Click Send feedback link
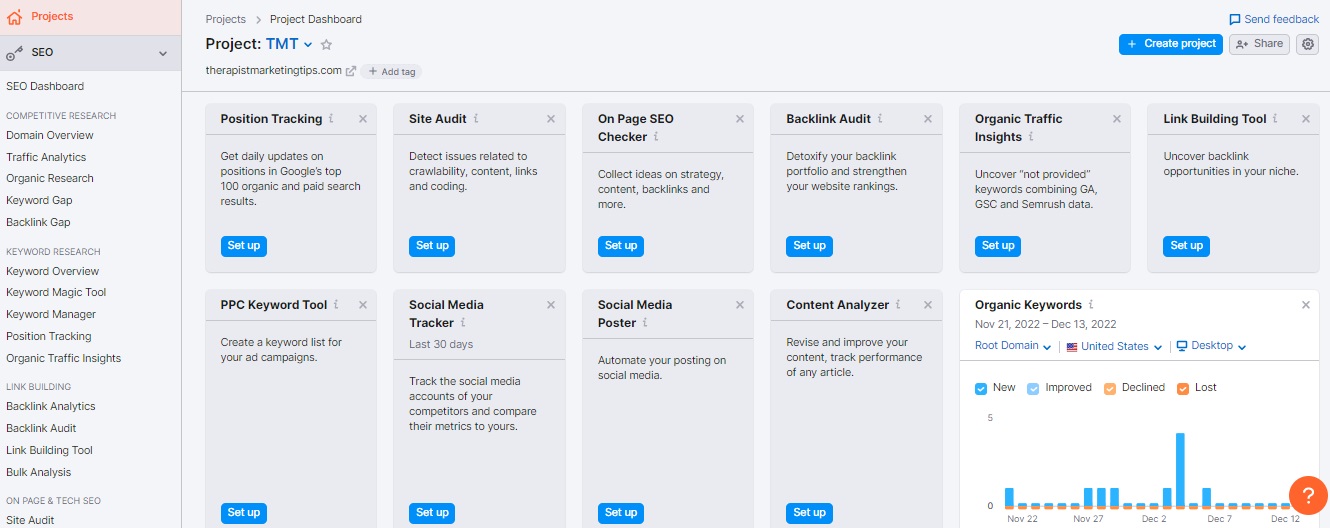 point(1274,19)
